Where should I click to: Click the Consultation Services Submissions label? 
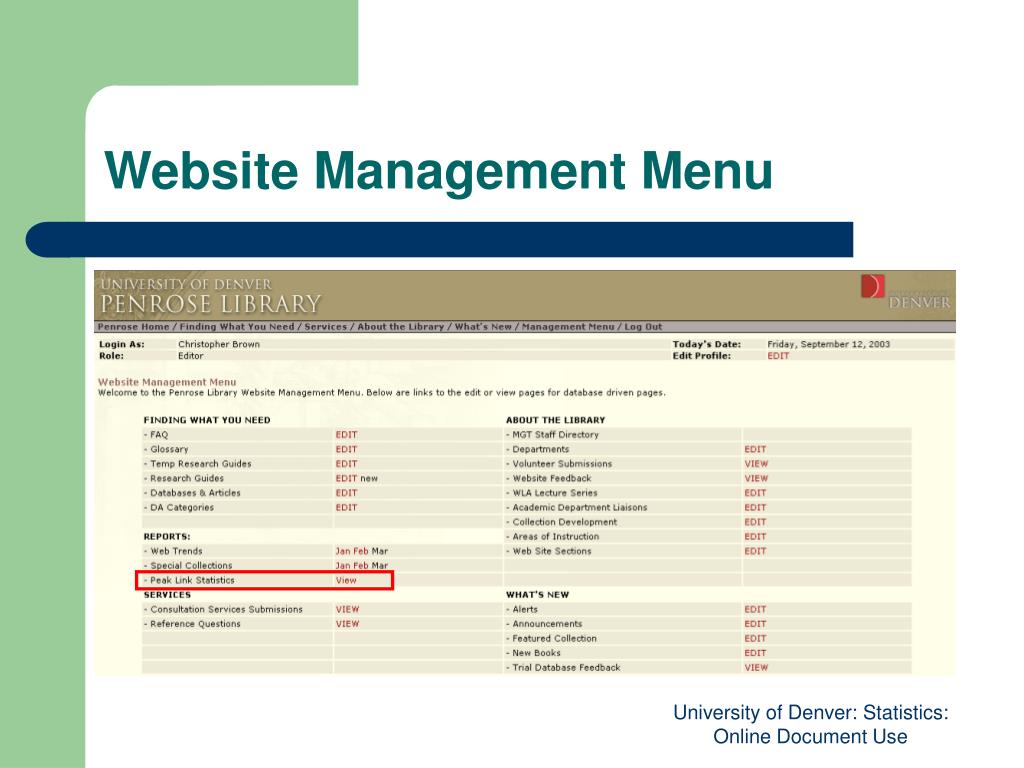(227, 609)
